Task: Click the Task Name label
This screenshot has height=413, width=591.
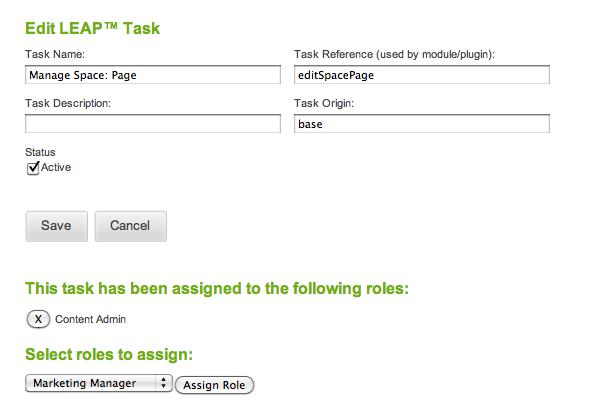Action: [x=55, y=54]
